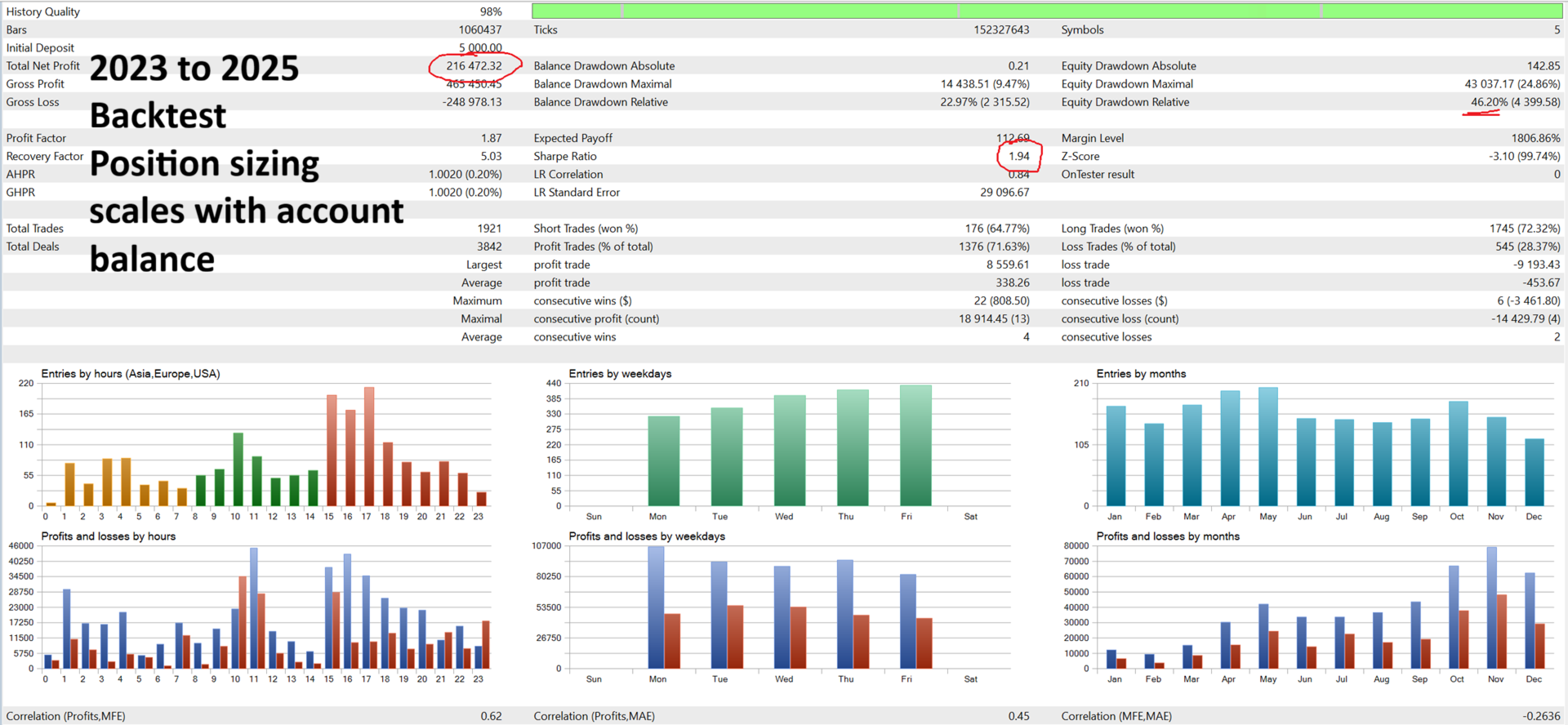Click the LR Standard Error value 29 096.67
The height and width of the screenshot is (725, 1568).
(x=1004, y=192)
